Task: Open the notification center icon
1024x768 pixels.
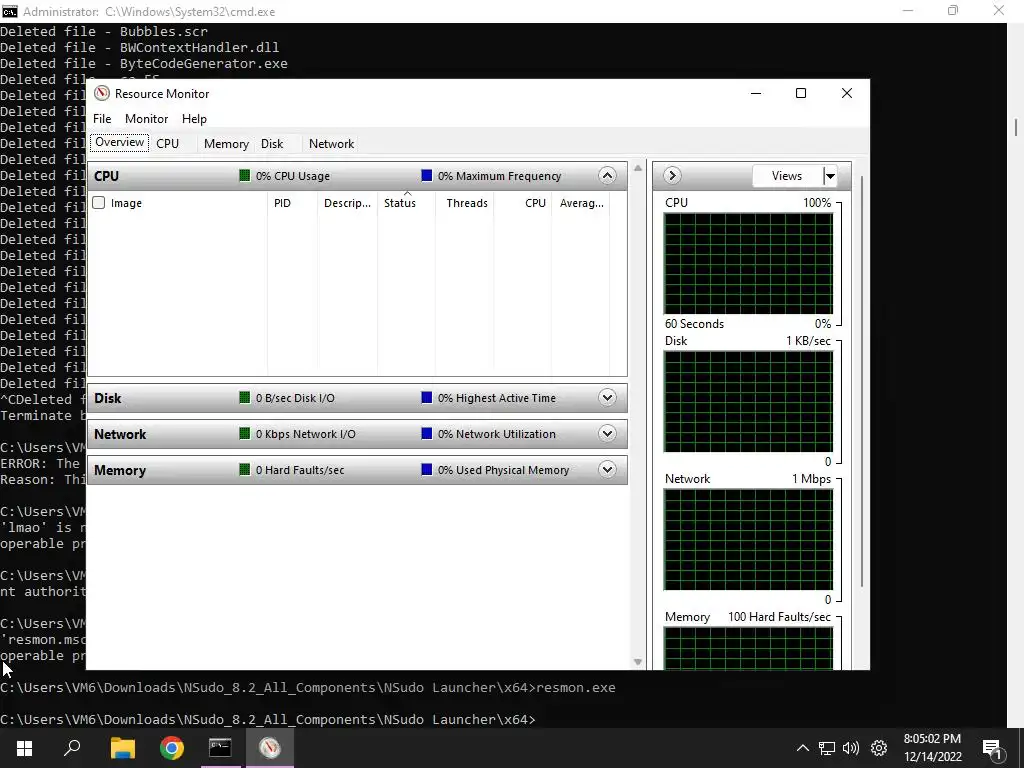Action: tap(993, 748)
